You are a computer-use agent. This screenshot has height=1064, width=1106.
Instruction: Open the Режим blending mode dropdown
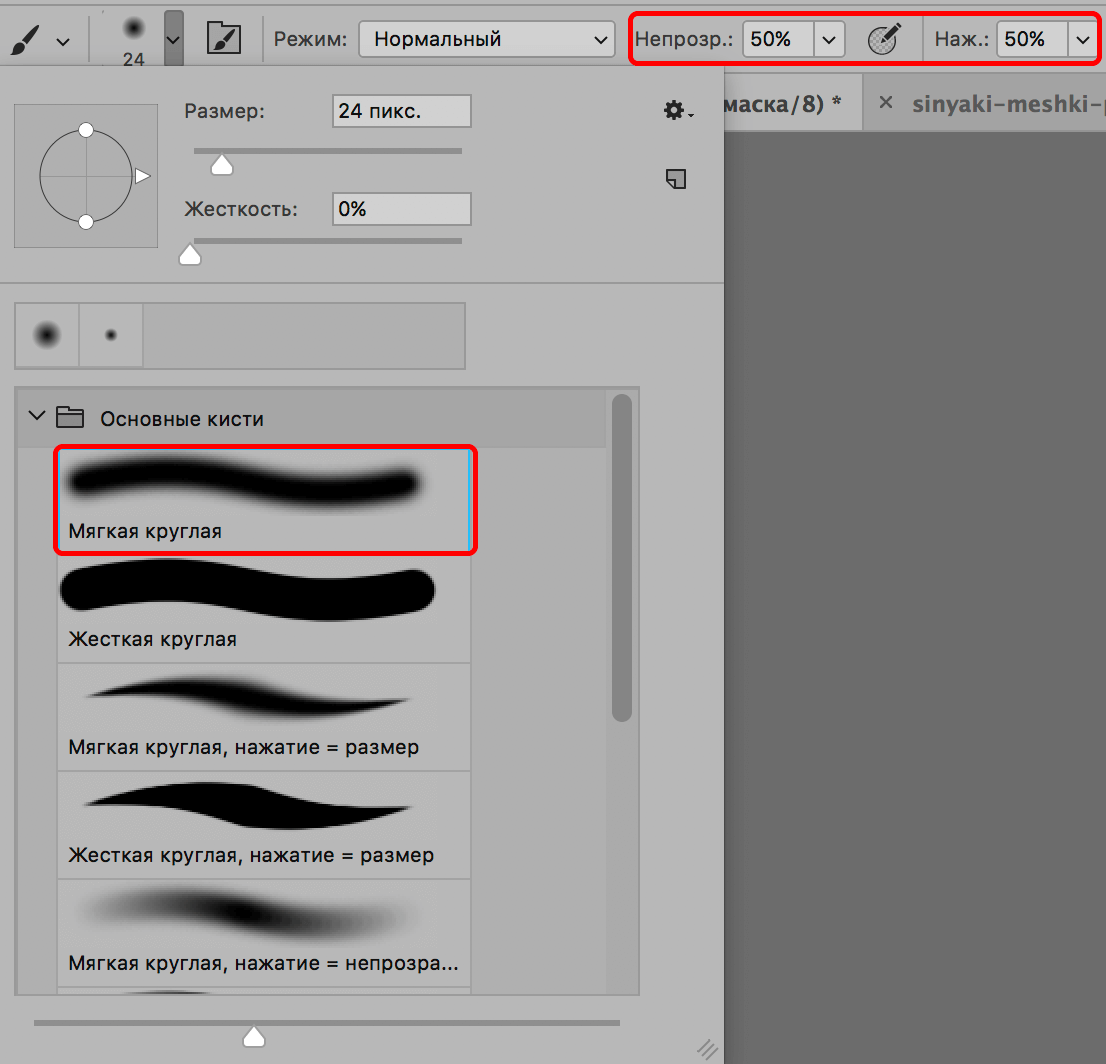[x=487, y=40]
